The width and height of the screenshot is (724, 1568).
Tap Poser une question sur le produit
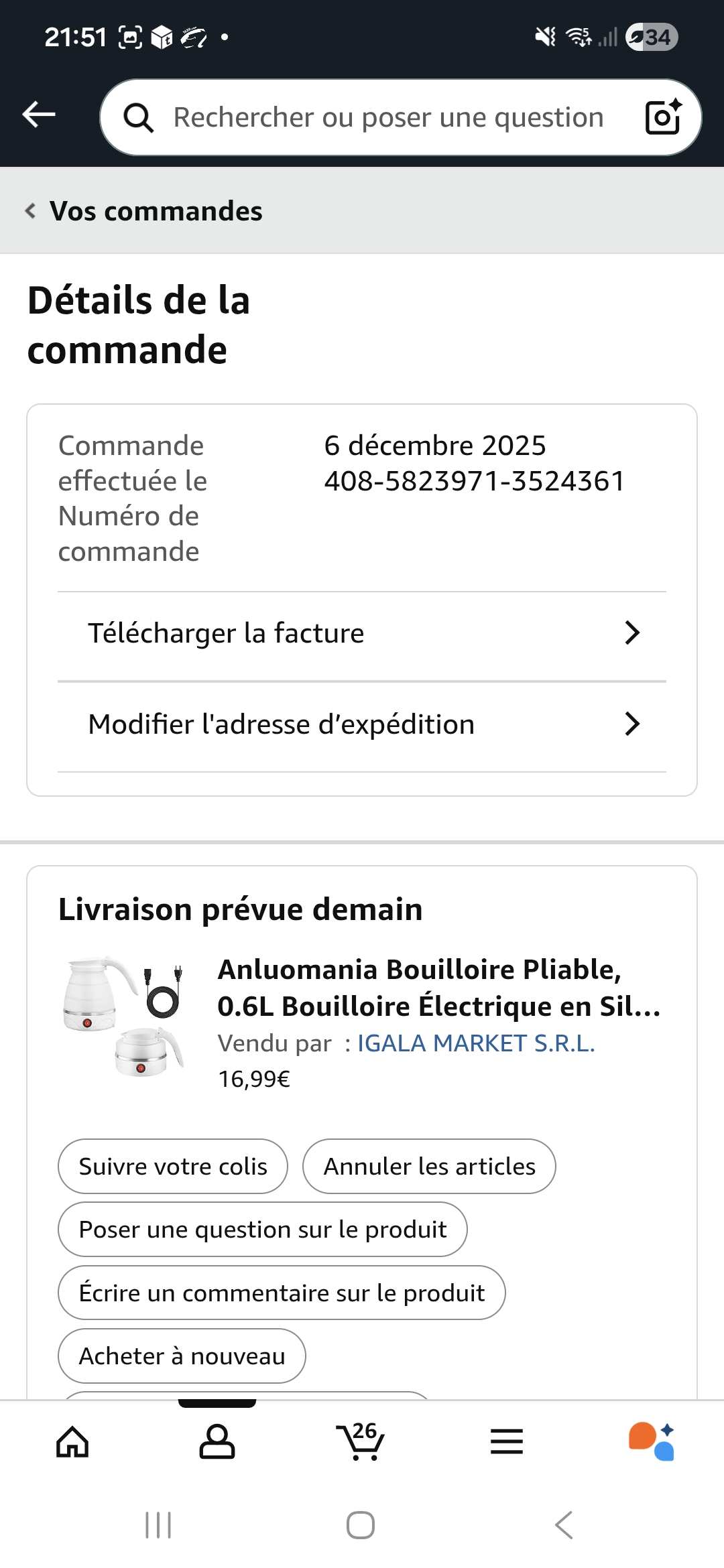pos(263,1230)
